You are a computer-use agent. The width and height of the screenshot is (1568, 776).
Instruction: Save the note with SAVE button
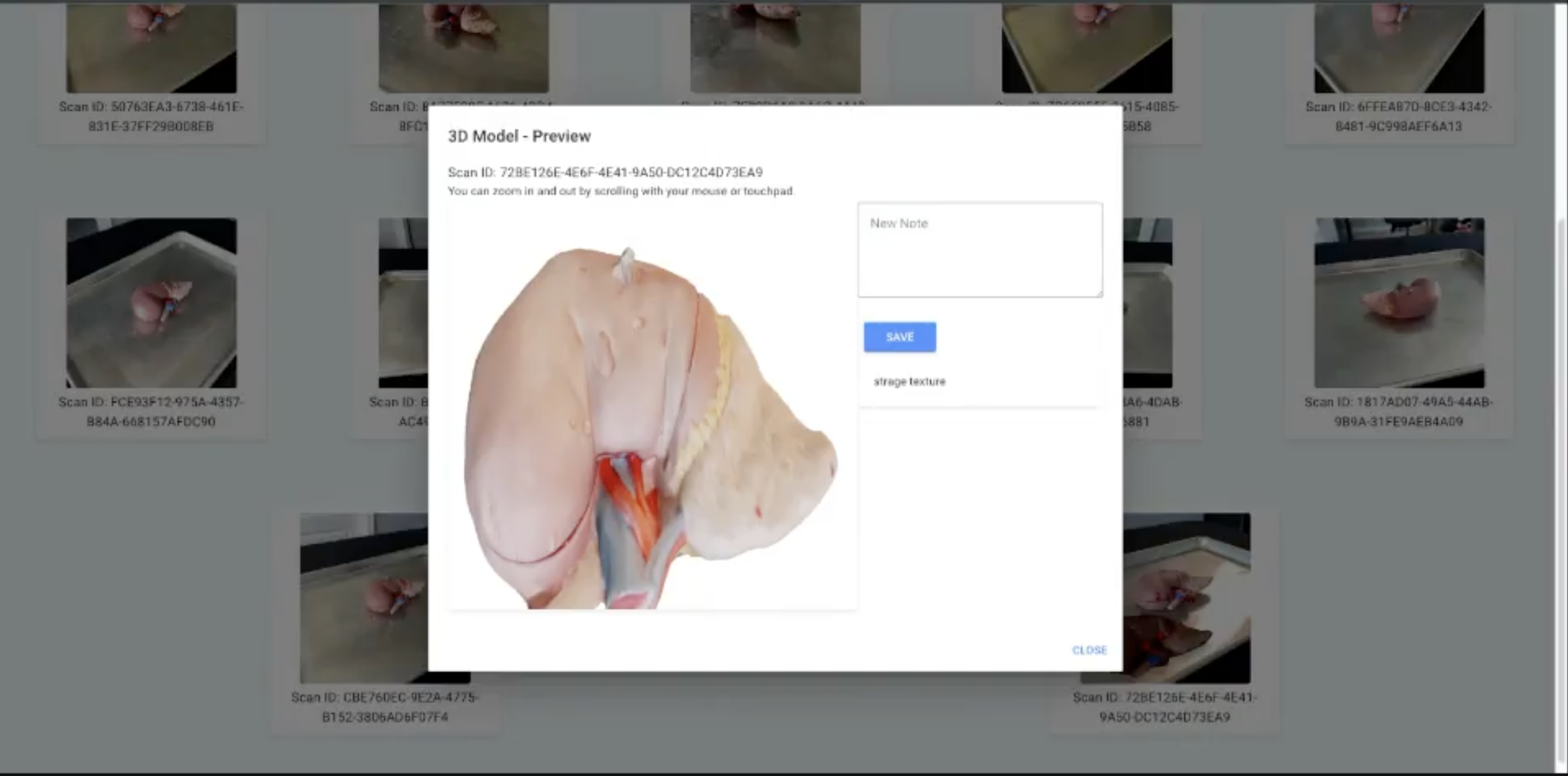pyautogui.click(x=900, y=337)
